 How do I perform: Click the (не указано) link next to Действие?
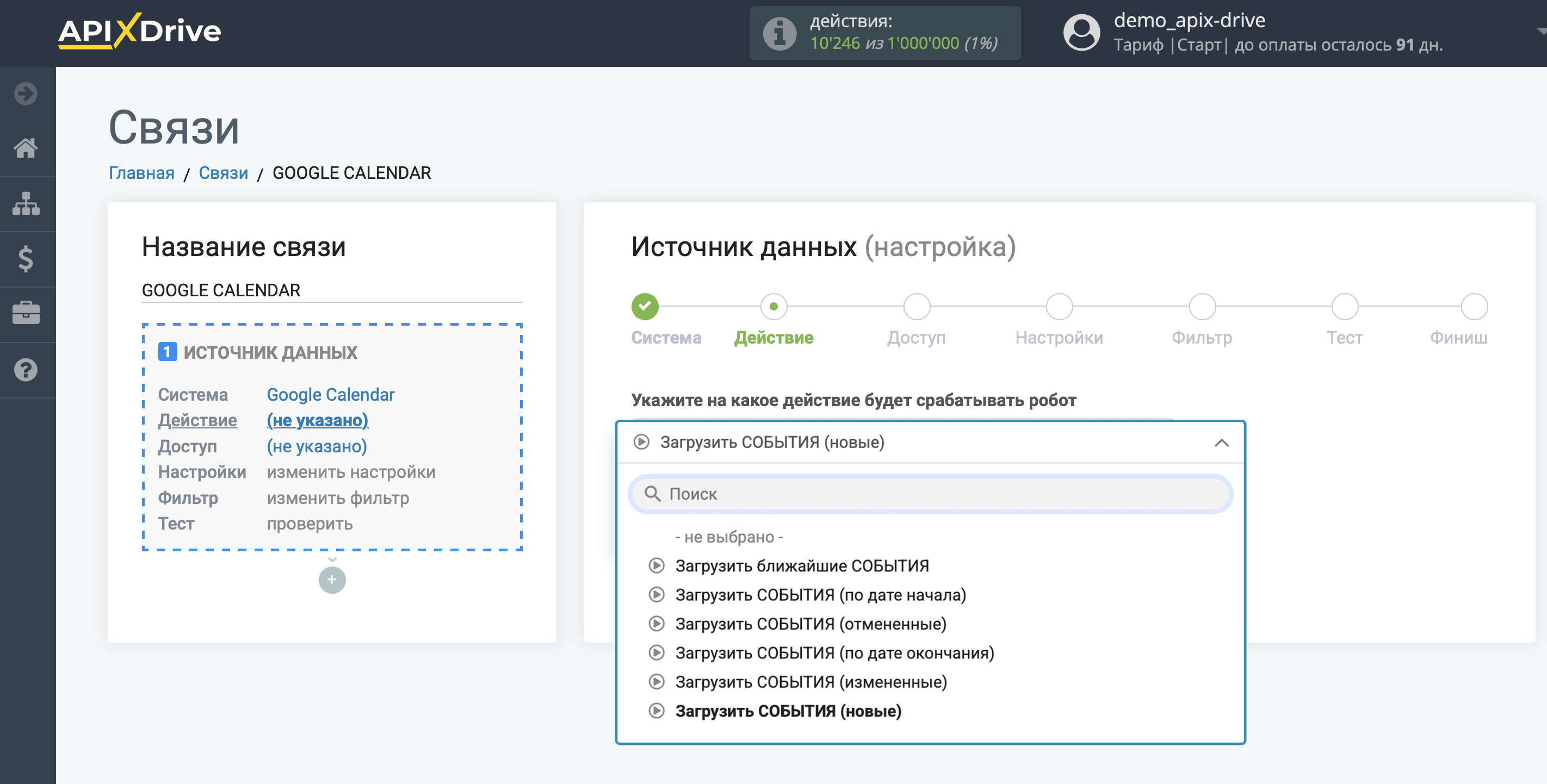point(317,420)
